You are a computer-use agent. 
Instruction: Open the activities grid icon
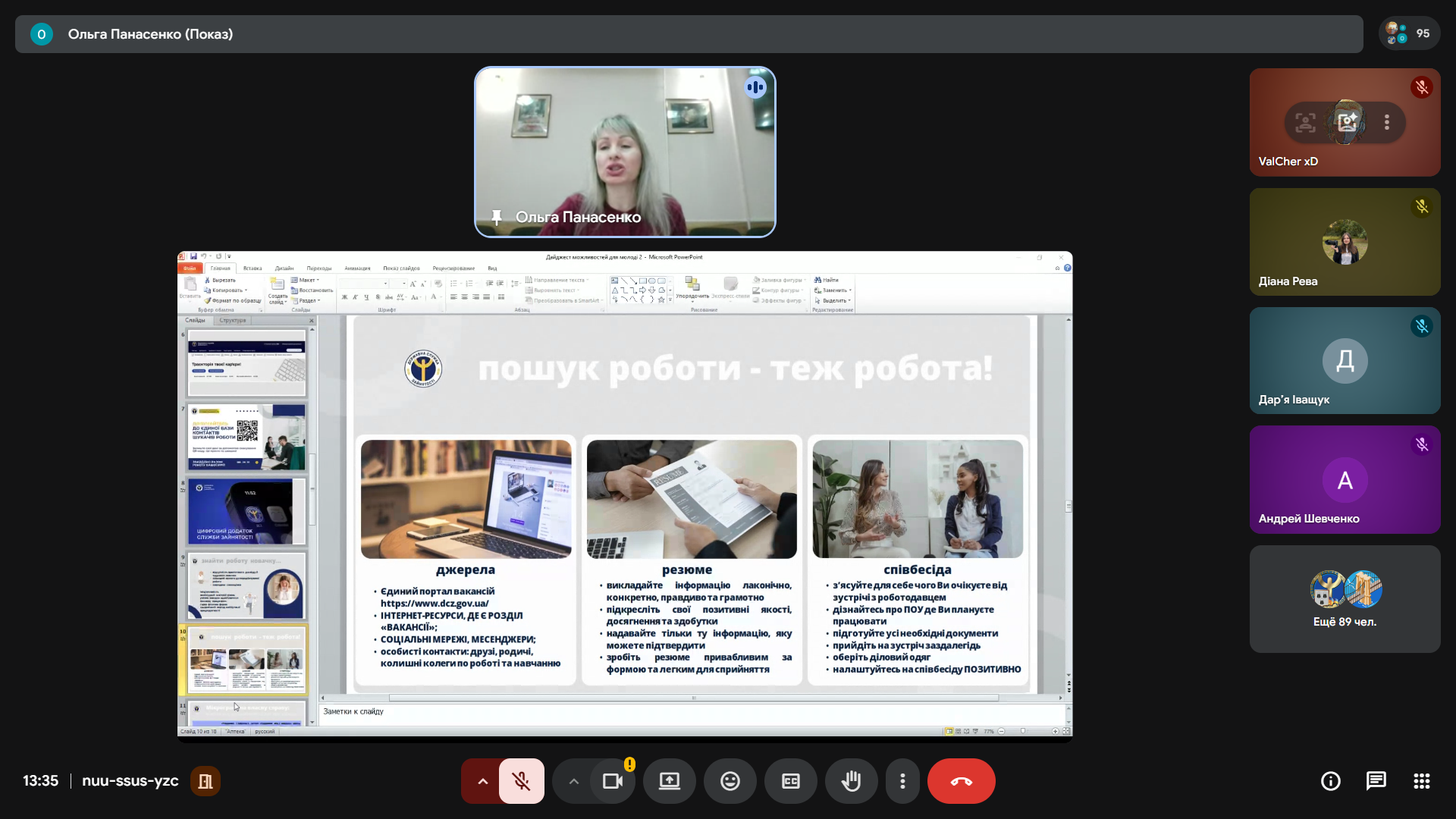point(1421,781)
